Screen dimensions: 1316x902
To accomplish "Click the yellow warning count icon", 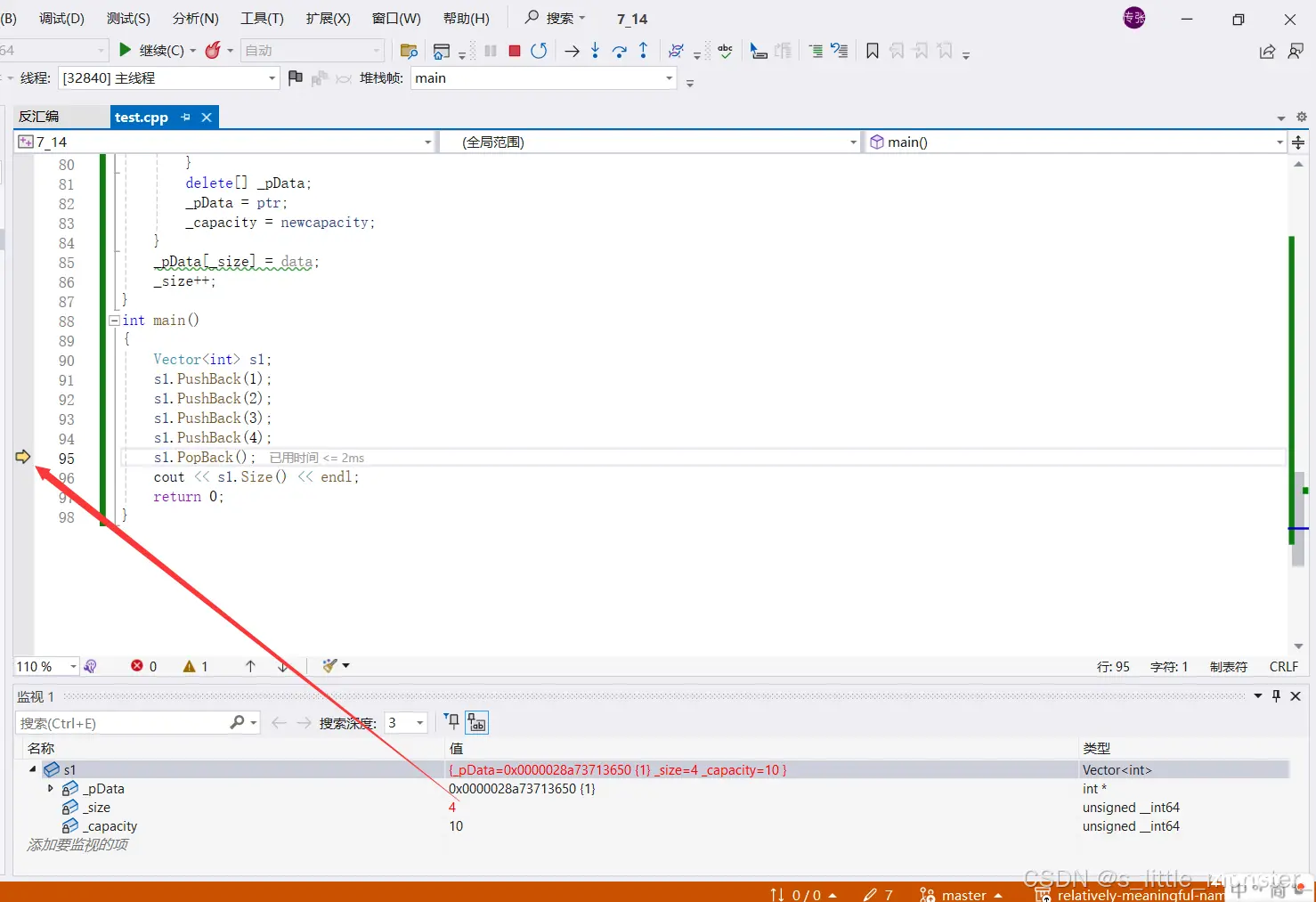I will 189,666.
